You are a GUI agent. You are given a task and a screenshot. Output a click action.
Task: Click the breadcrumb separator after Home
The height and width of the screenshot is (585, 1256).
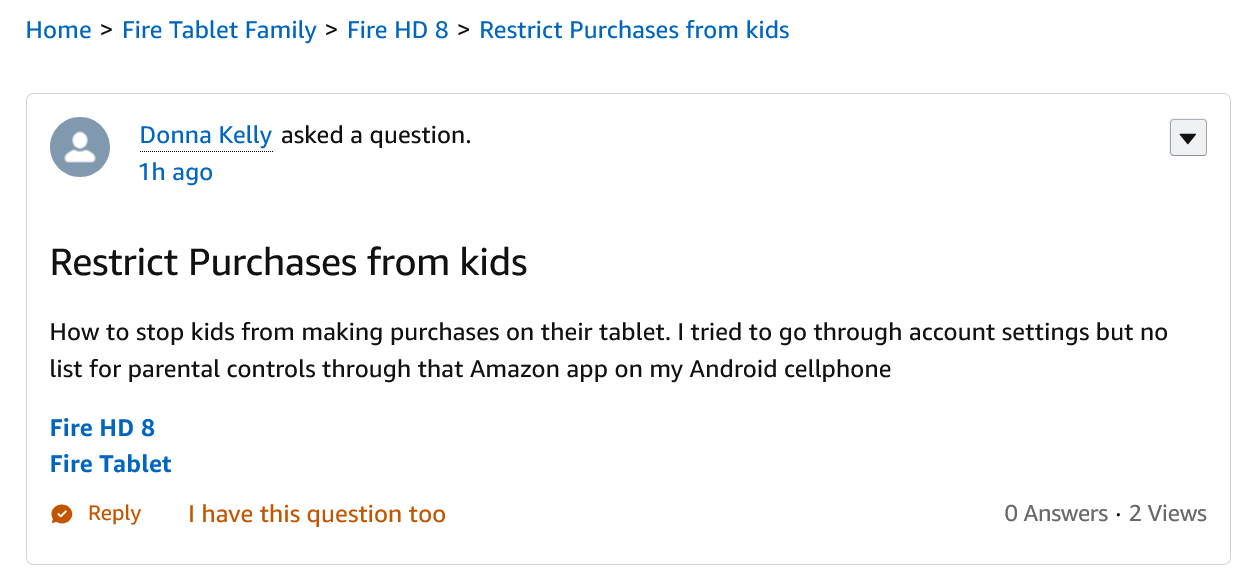click(x=107, y=30)
